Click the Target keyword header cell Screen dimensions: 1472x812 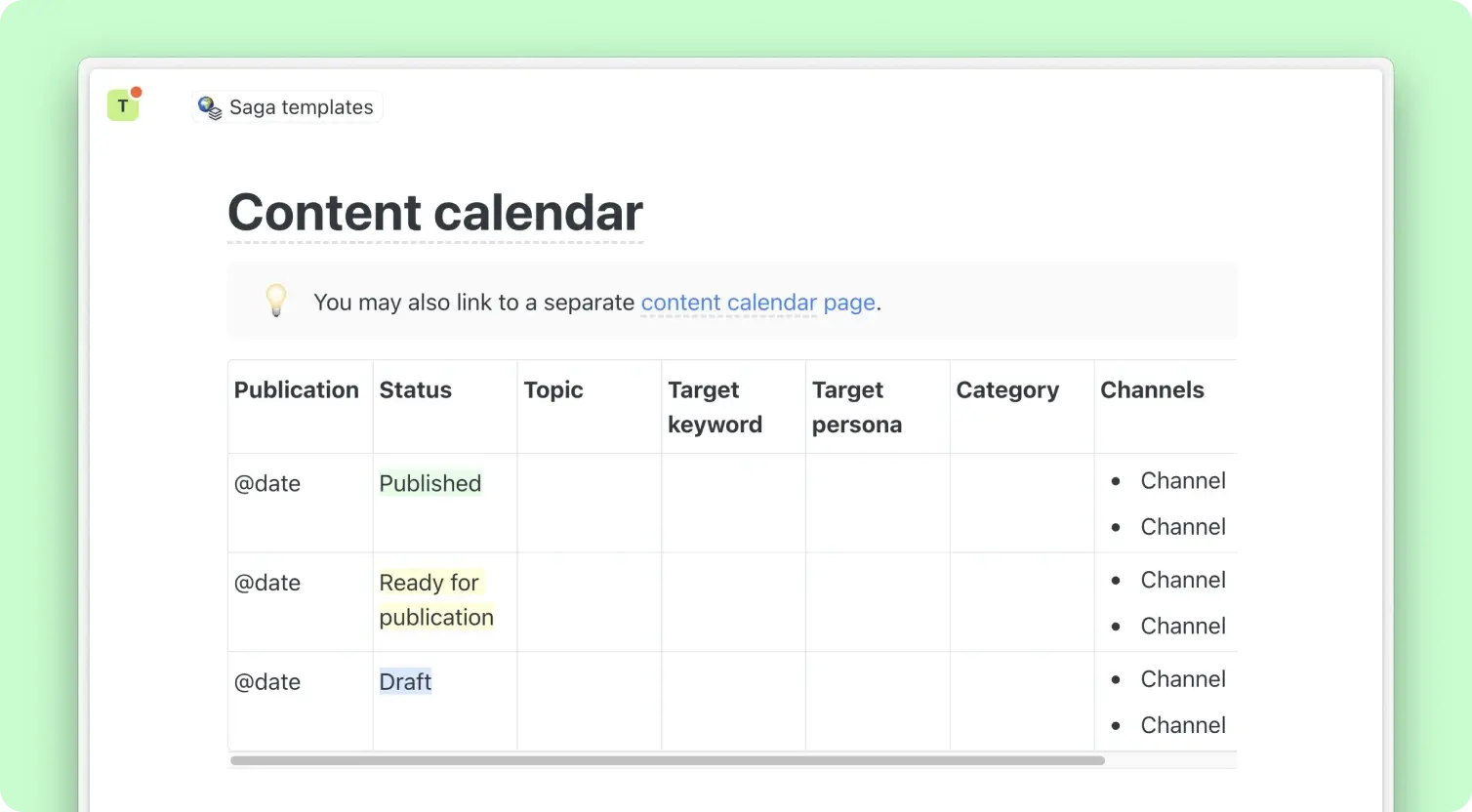point(715,407)
